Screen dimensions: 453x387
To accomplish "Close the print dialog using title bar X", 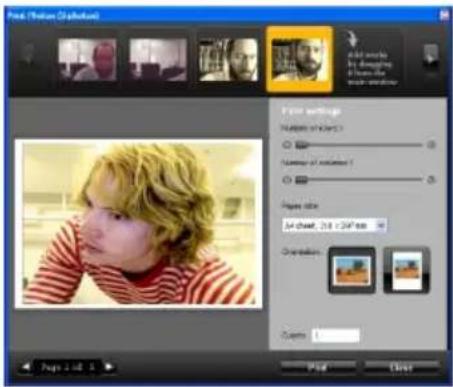I will click(x=444, y=15).
